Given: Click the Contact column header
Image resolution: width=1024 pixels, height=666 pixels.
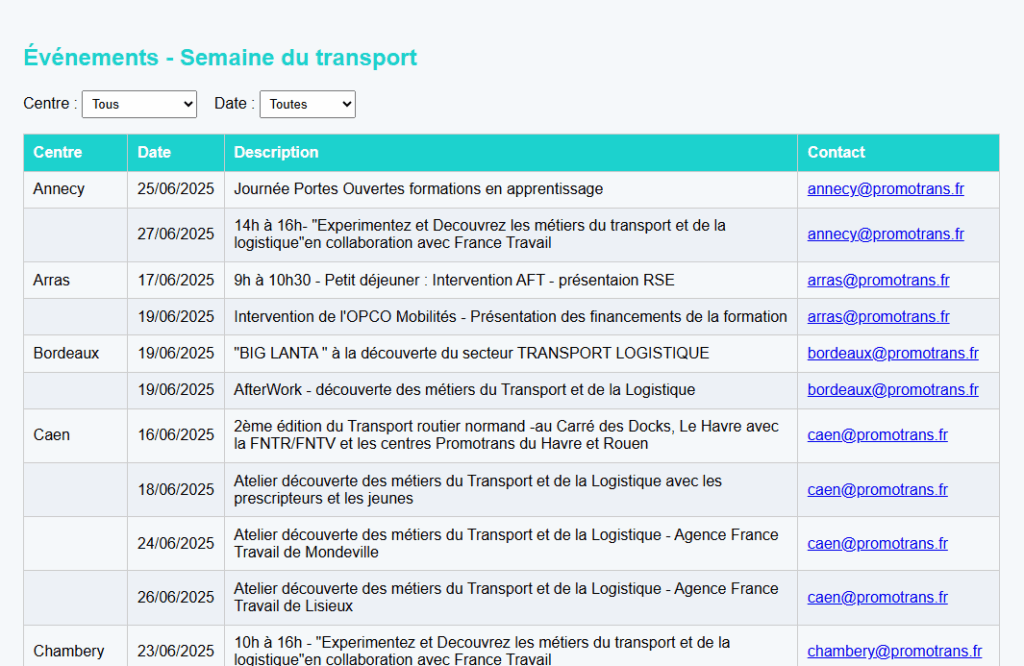Looking at the screenshot, I should 899,153.
